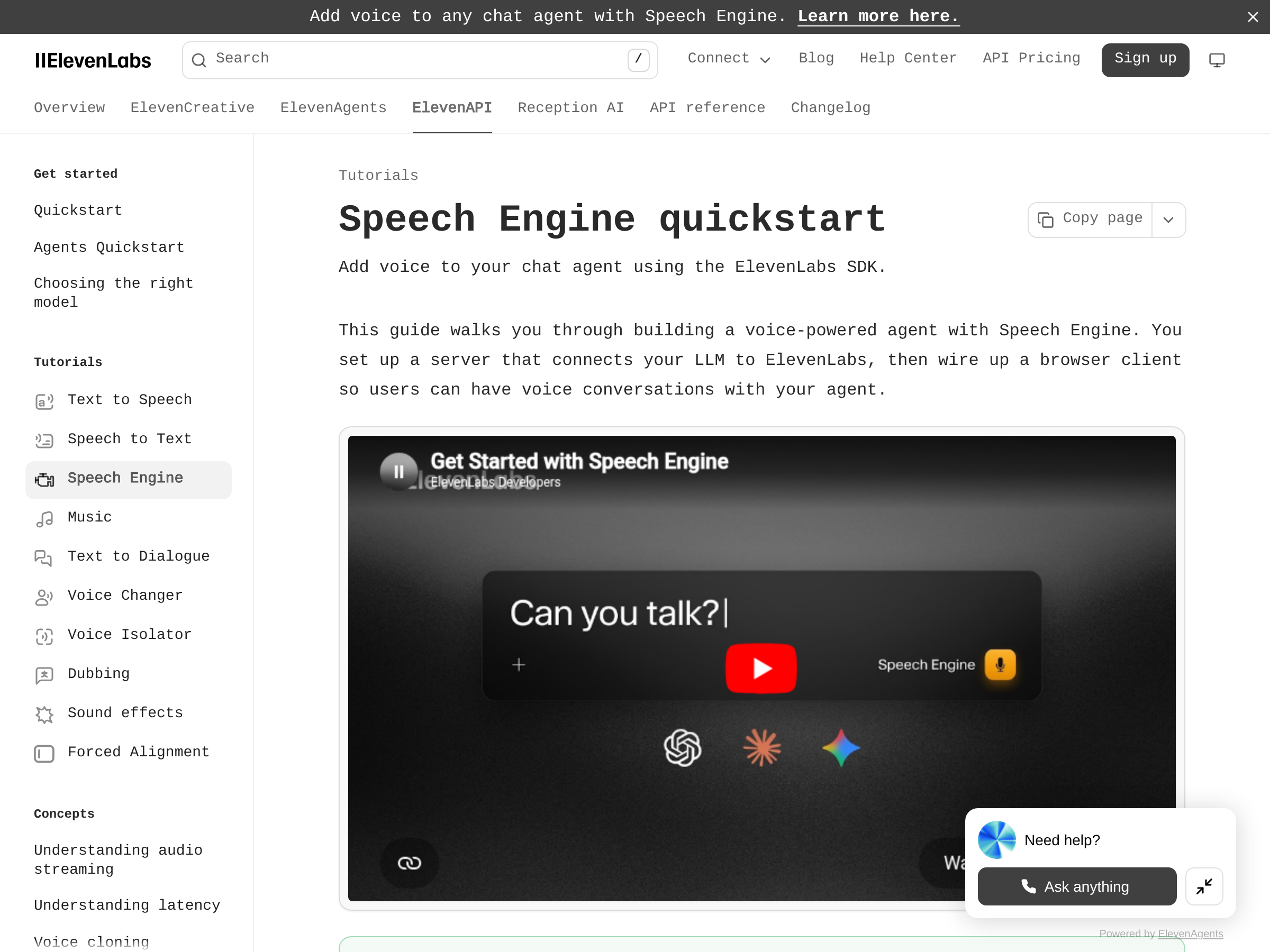The height and width of the screenshot is (952, 1270).
Task: Click the Text to Dialogue icon
Action: tap(43, 558)
